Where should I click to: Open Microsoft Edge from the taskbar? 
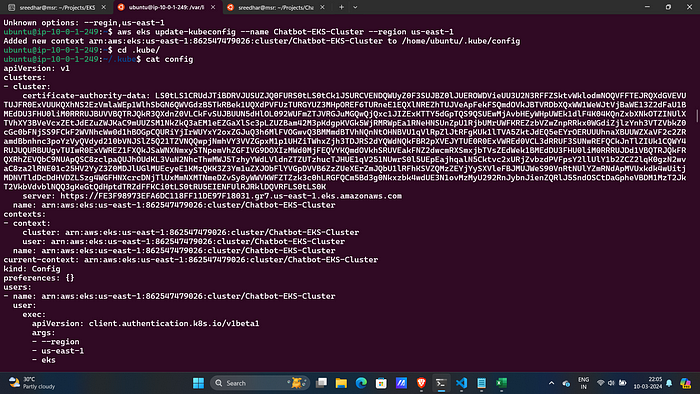coord(361,383)
